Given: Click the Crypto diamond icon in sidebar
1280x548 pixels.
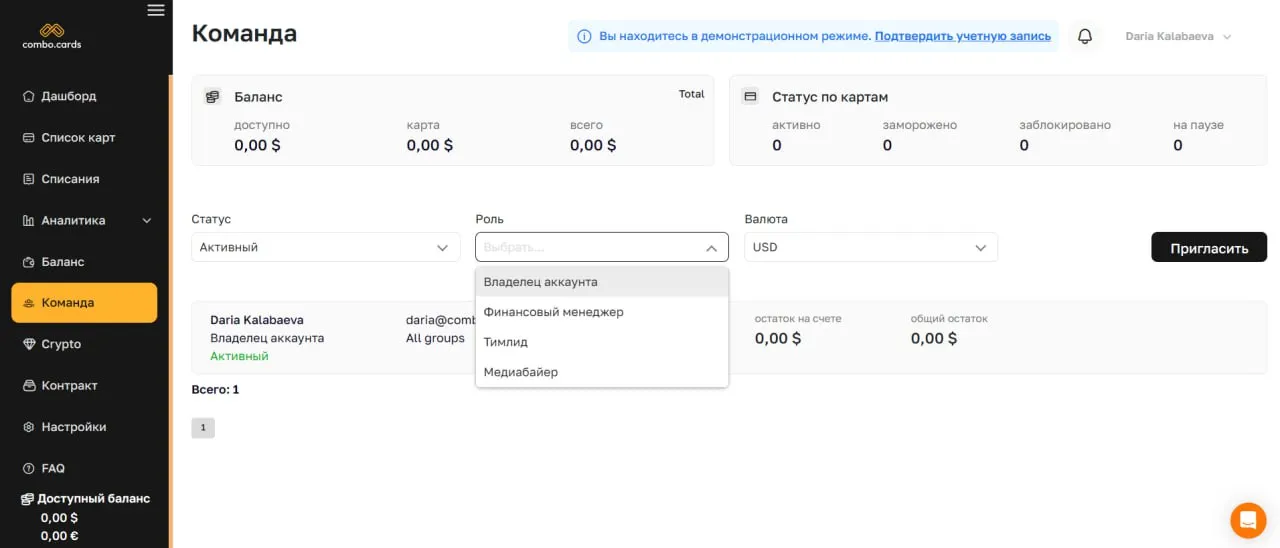Looking at the screenshot, I should click(29, 344).
